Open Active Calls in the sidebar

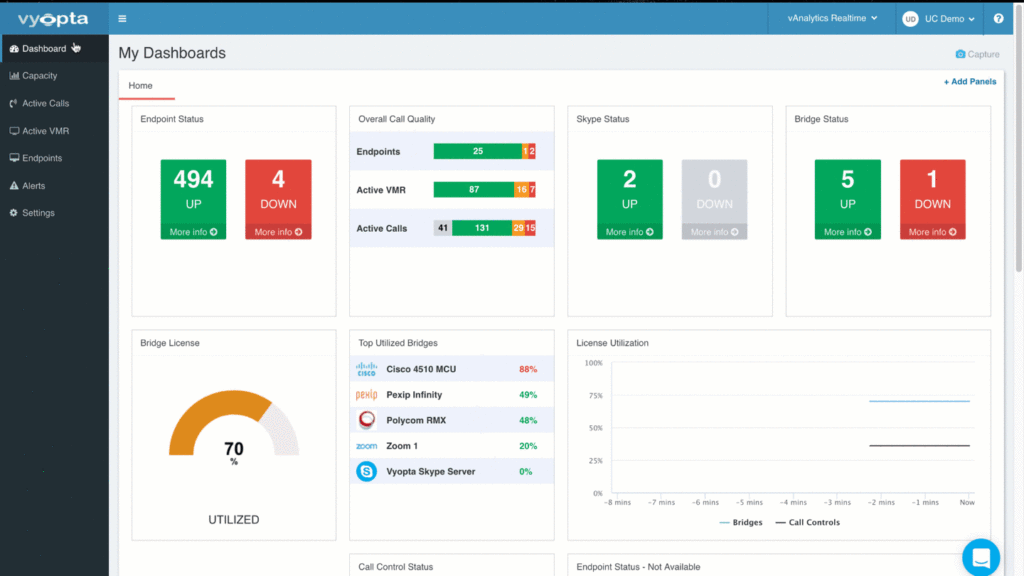pos(54,103)
